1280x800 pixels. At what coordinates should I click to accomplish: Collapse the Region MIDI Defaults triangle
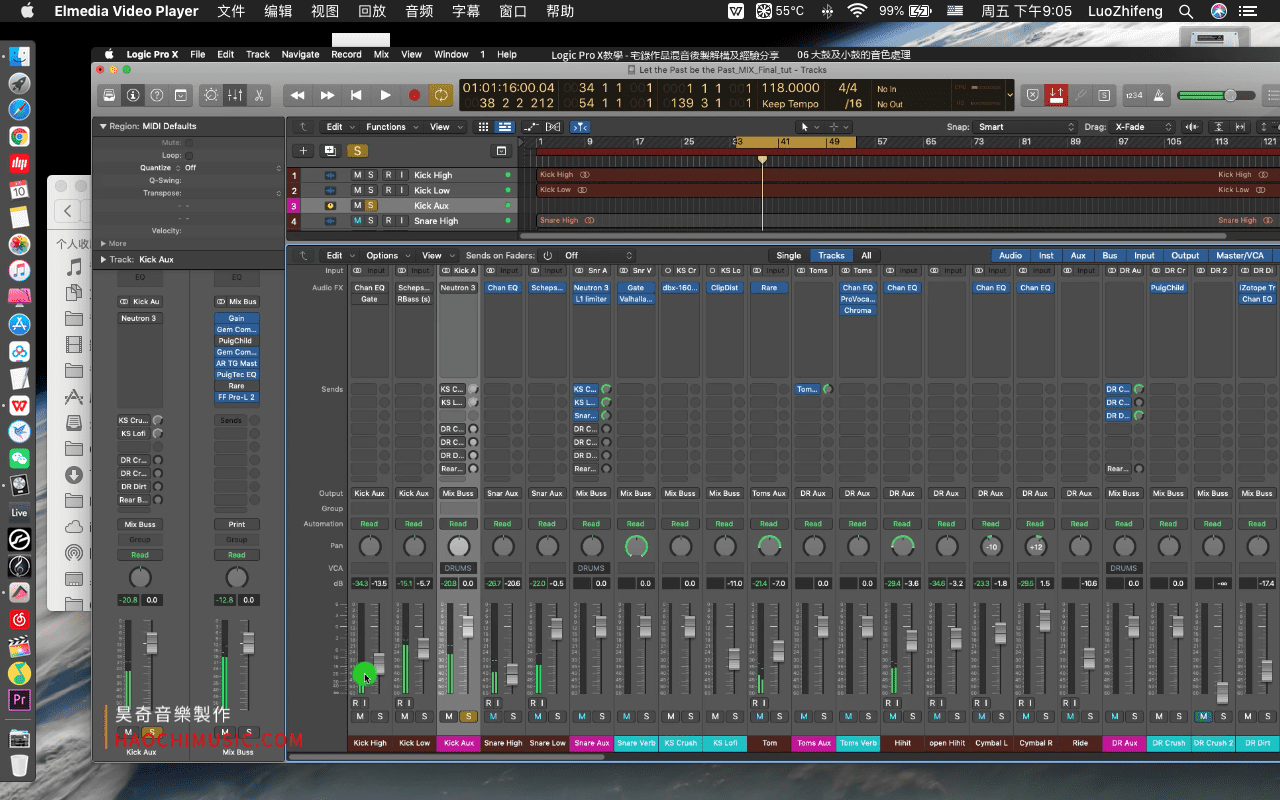[102, 126]
